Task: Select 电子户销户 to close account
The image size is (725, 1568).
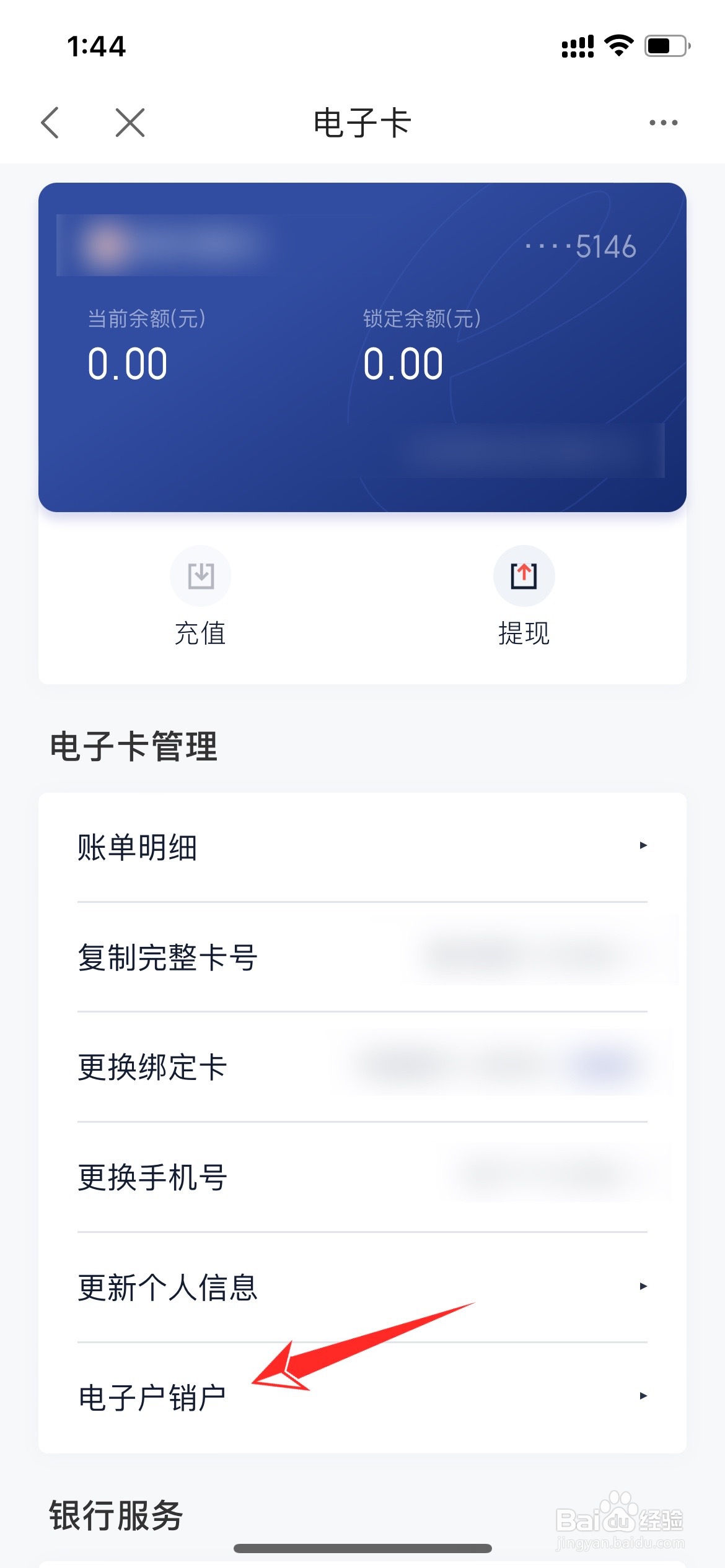Action: (x=362, y=1398)
